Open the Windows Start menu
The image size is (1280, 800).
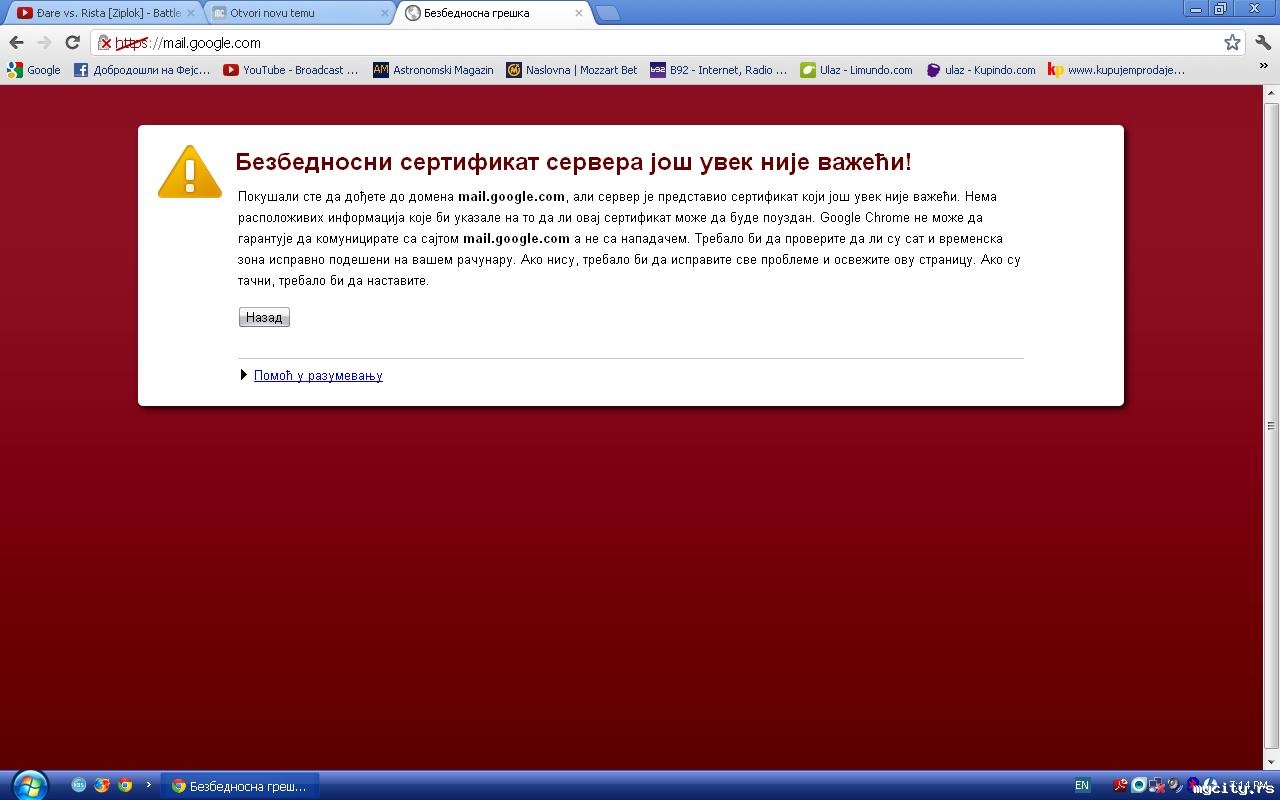tap(29, 786)
